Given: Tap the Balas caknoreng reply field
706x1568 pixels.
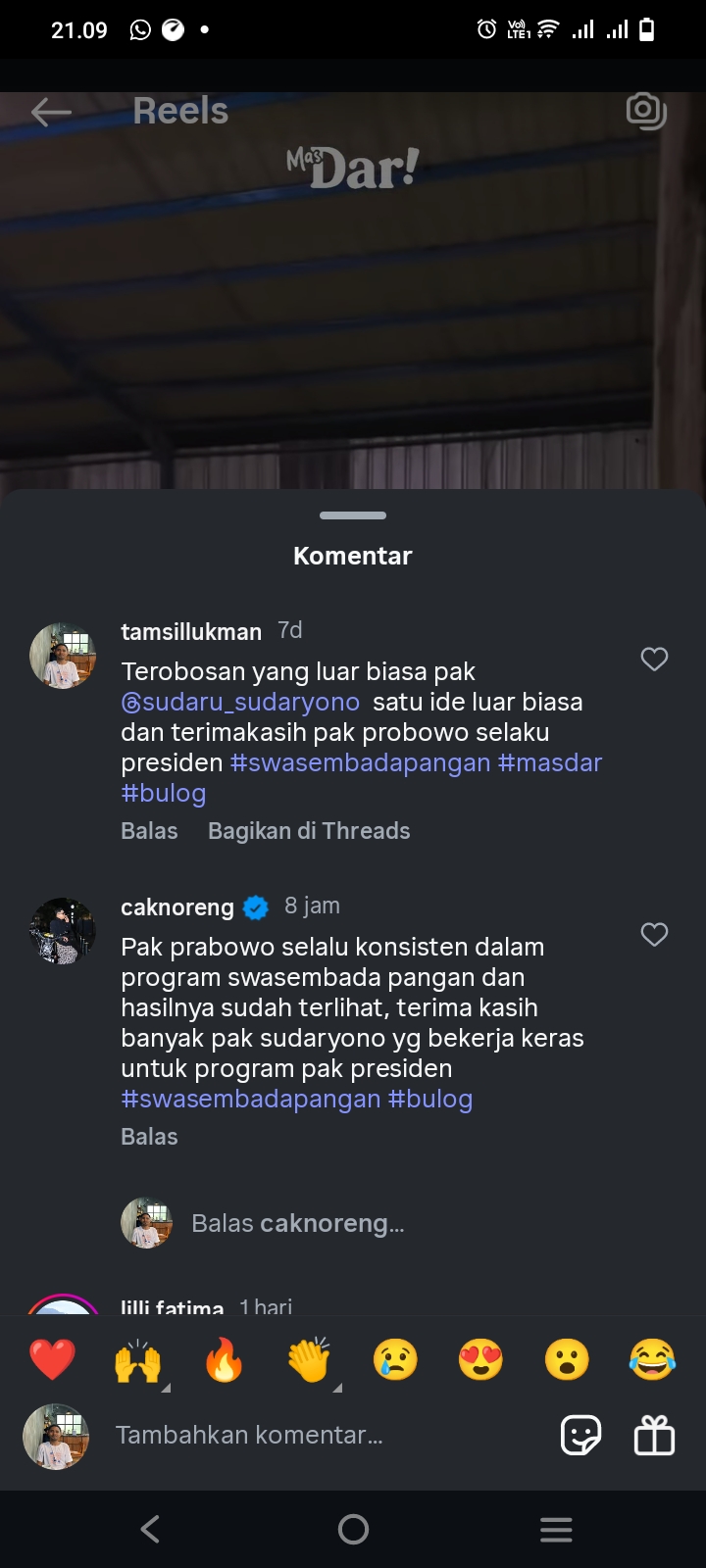Looking at the screenshot, I should 298,1224.
